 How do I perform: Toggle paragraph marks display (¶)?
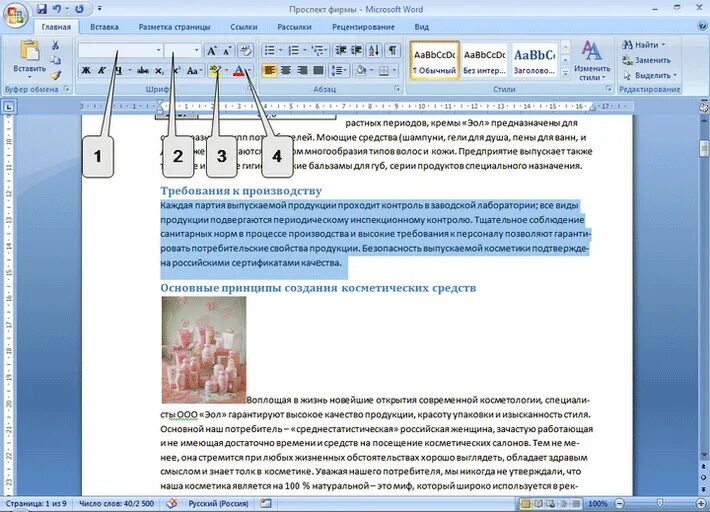(393, 50)
